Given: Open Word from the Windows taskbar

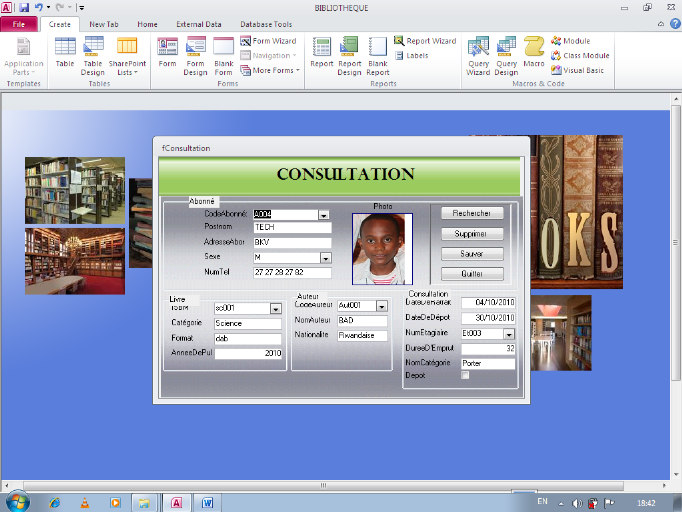Looking at the screenshot, I should pyautogui.click(x=208, y=502).
